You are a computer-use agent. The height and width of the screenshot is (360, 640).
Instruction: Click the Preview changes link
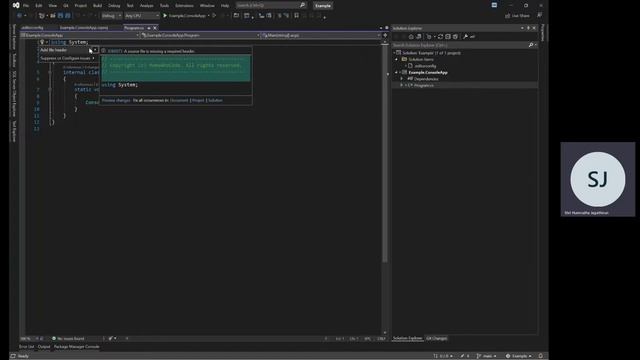point(116,100)
